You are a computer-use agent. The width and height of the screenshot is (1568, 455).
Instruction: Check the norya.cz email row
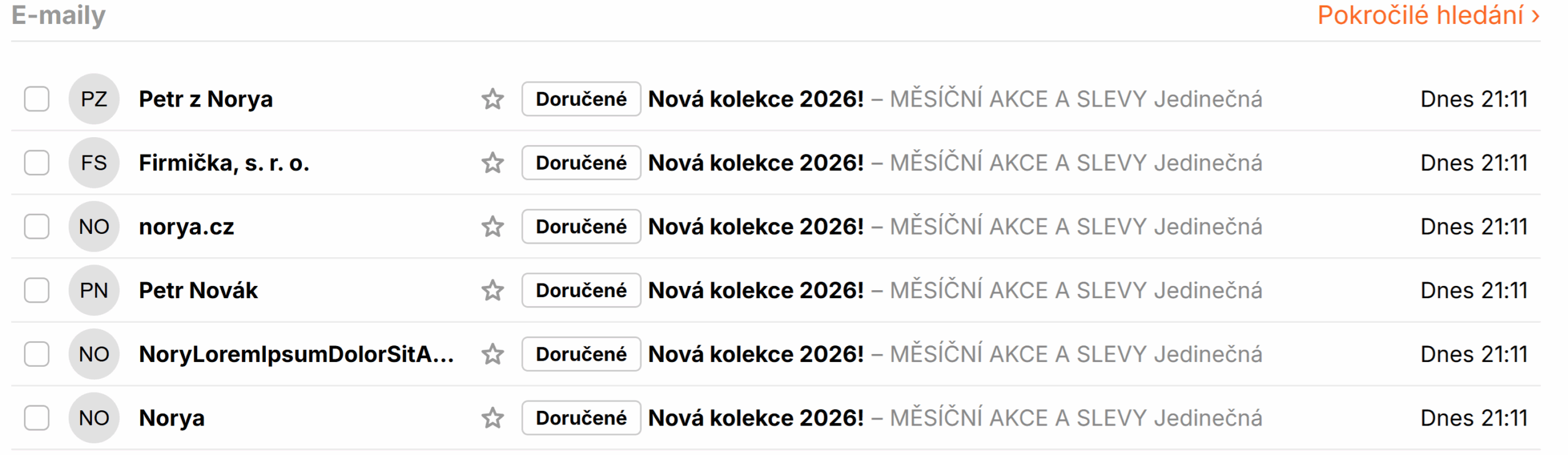pyautogui.click(x=37, y=227)
